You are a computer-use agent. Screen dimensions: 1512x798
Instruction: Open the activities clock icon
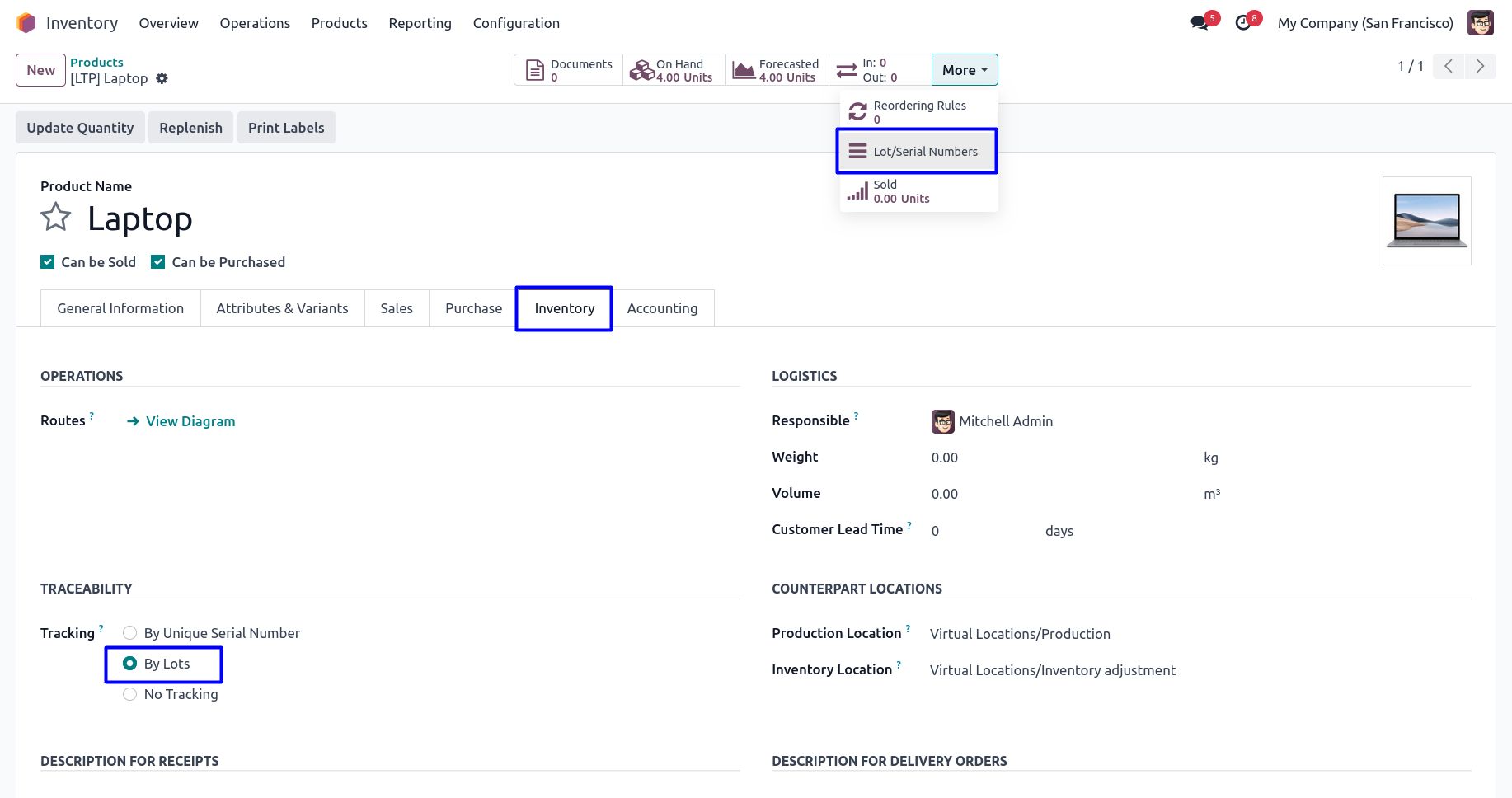tap(1243, 23)
